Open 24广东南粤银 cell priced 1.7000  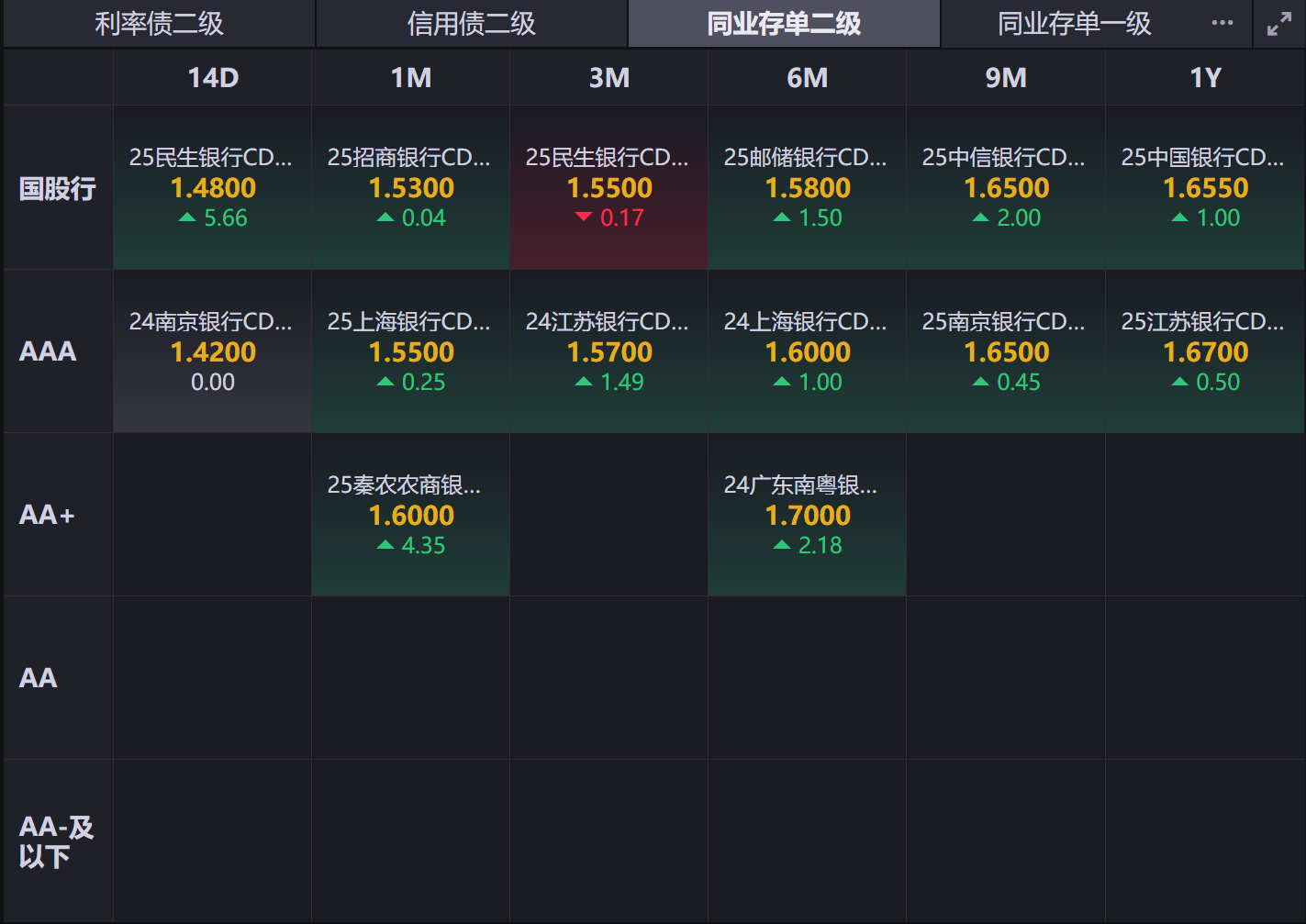[x=808, y=515]
